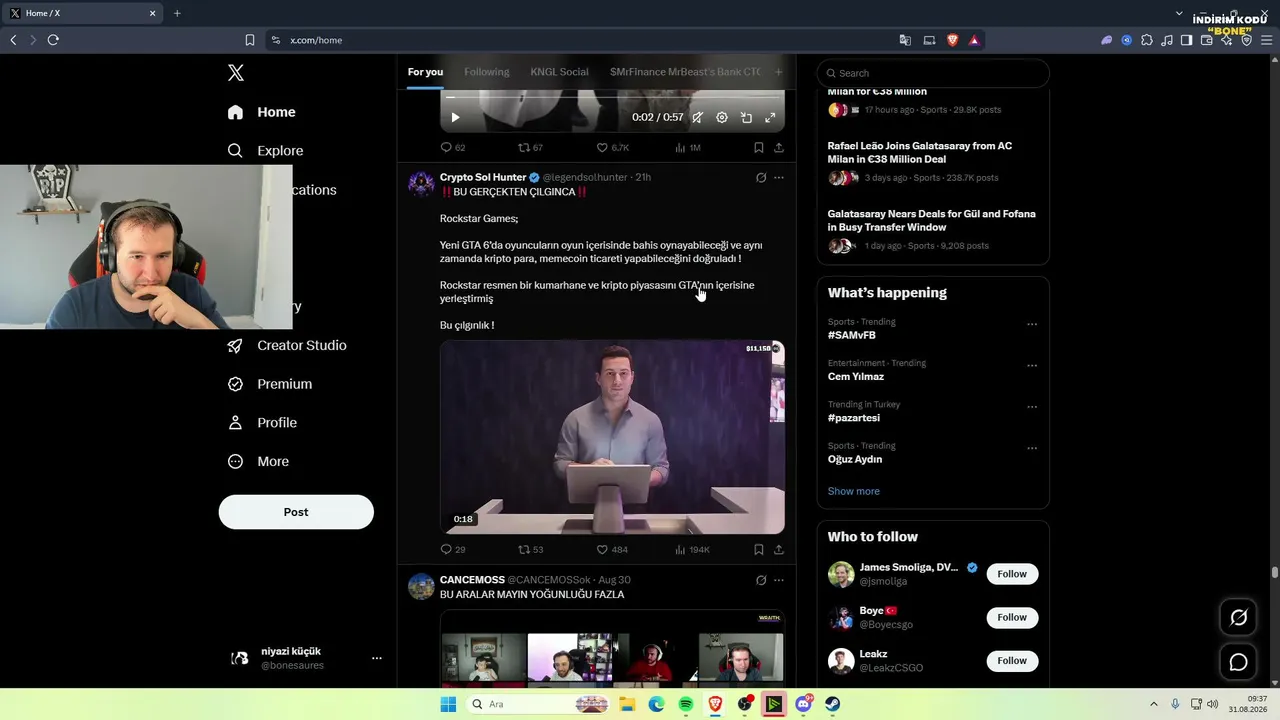1280x720 pixels.
Task: Toggle picture-in-picture on the top video
Action: coord(746,118)
